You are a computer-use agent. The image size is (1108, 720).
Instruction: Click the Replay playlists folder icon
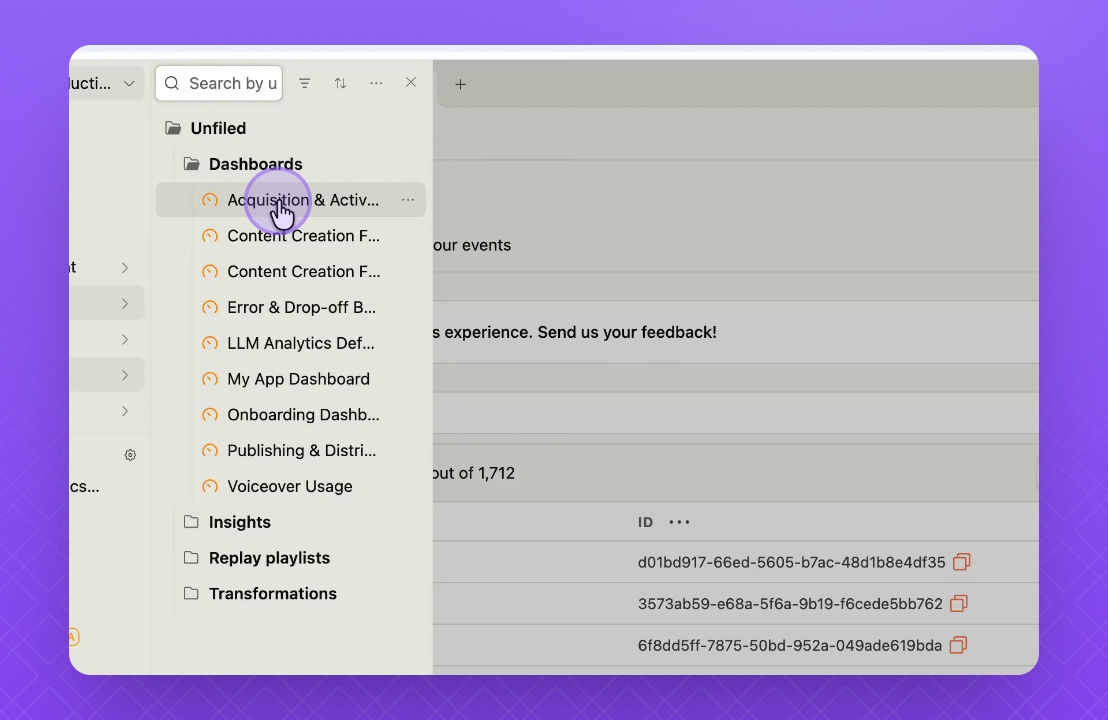click(x=191, y=557)
